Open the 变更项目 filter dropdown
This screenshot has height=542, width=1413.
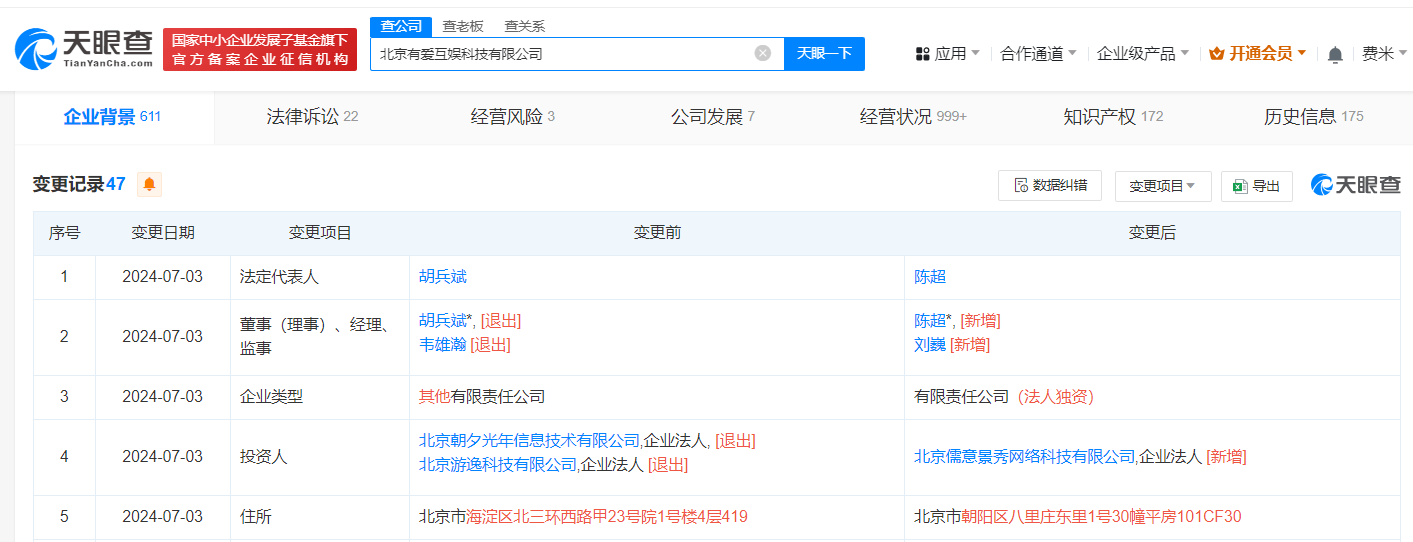pos(1163,186)
